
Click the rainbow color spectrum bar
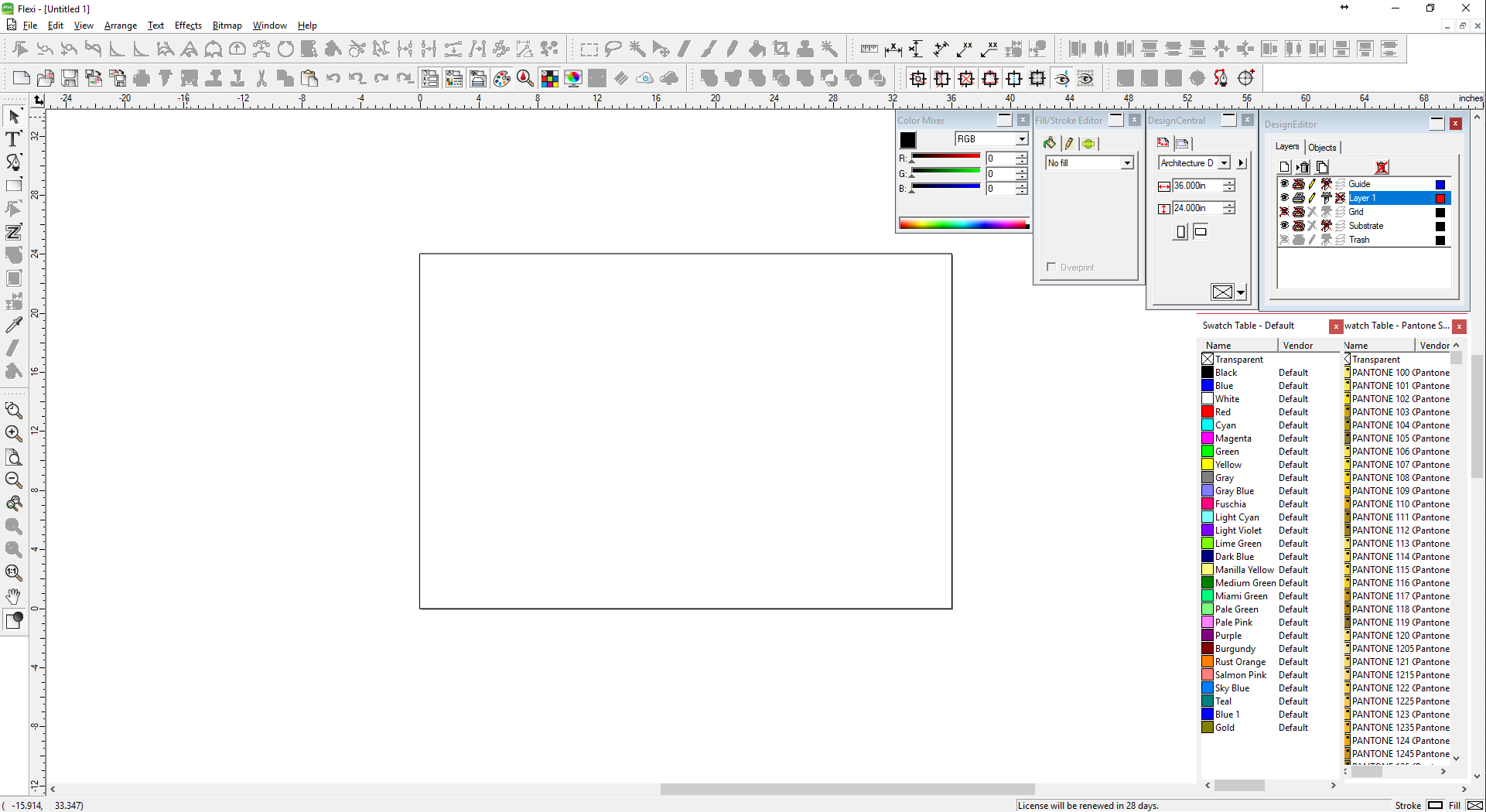tap(964, 224)
